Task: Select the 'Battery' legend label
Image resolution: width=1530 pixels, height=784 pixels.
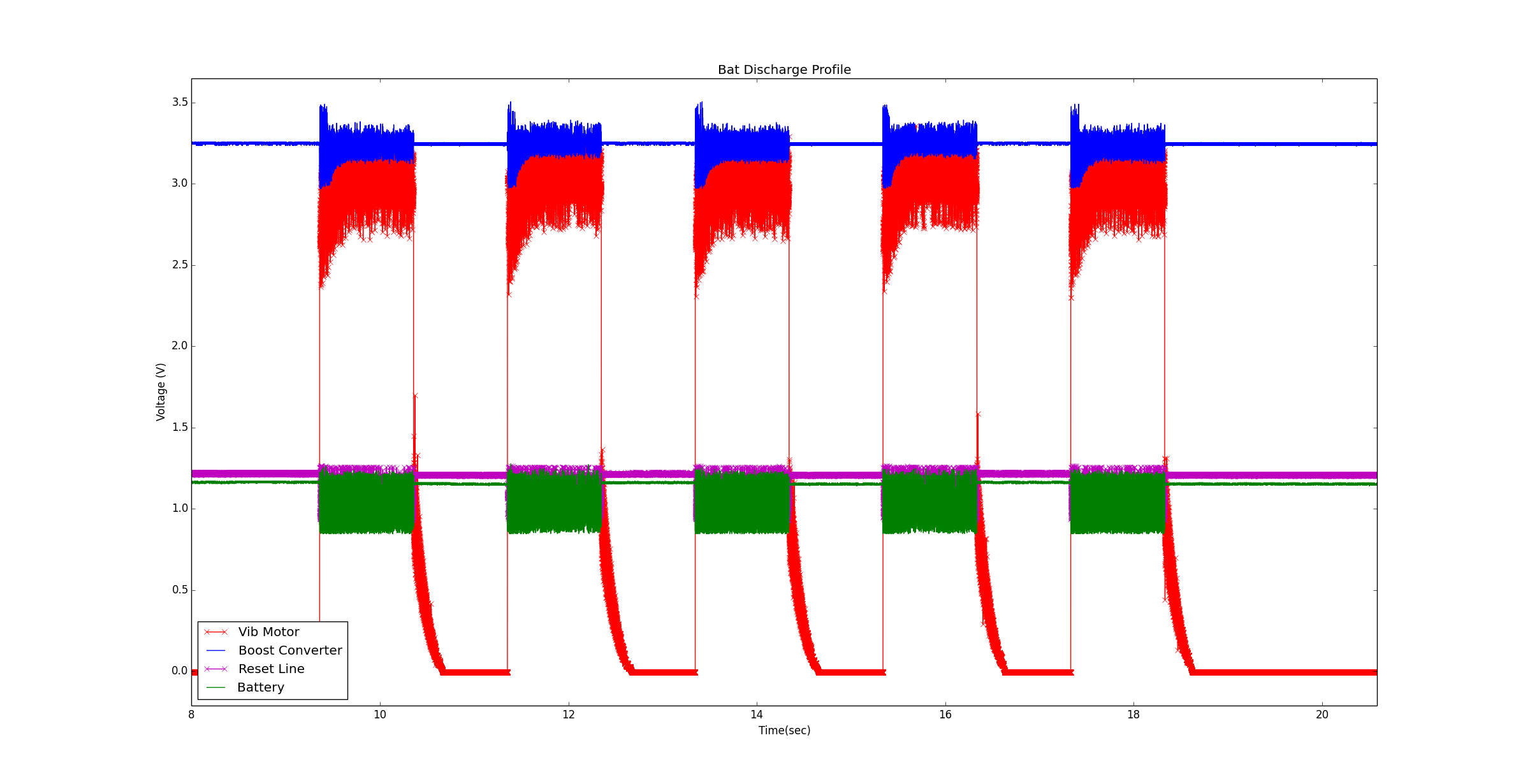Action: (260, 688)
